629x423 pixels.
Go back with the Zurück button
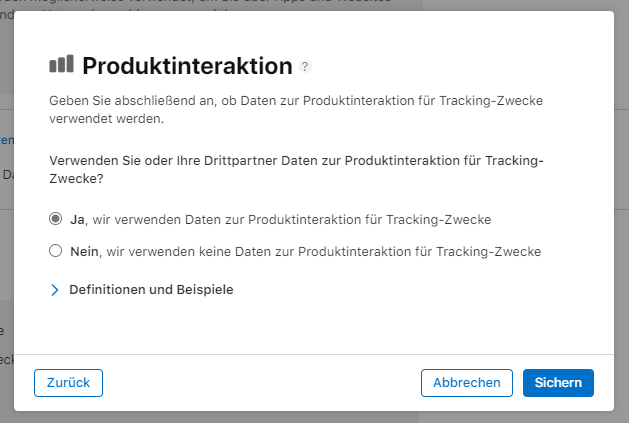(68, 382)
